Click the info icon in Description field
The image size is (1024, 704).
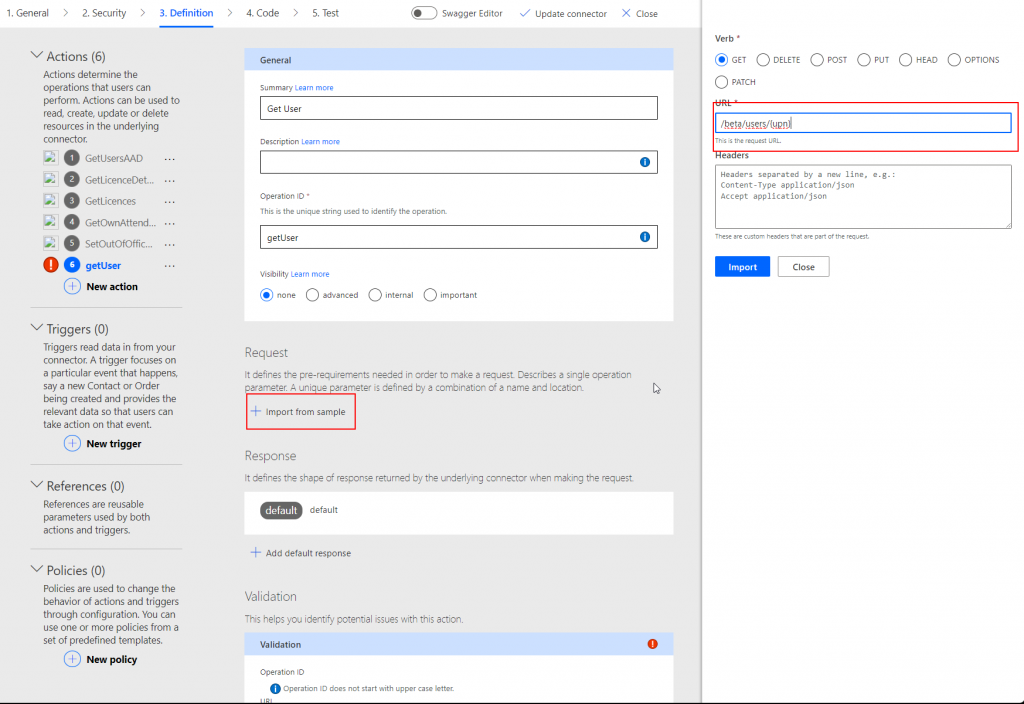(x=645, y=162)
